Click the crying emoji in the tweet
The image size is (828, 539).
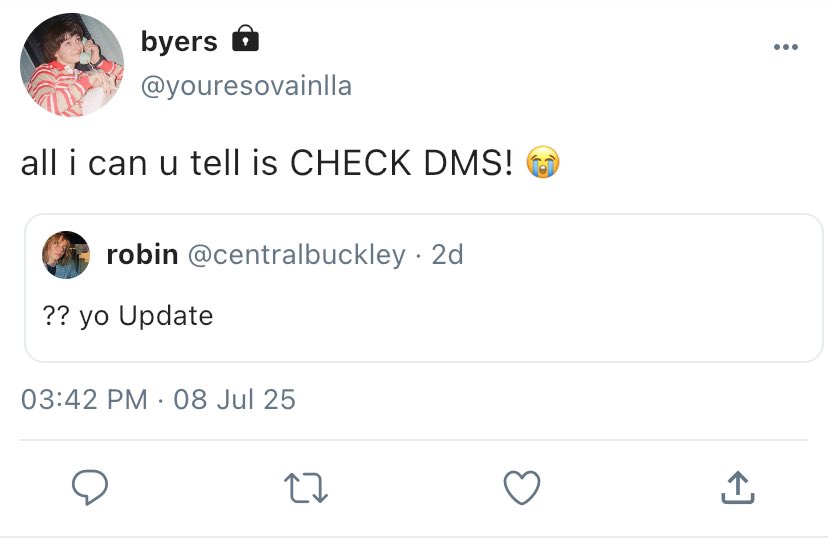pyautogui.click(x=542, y=164)
